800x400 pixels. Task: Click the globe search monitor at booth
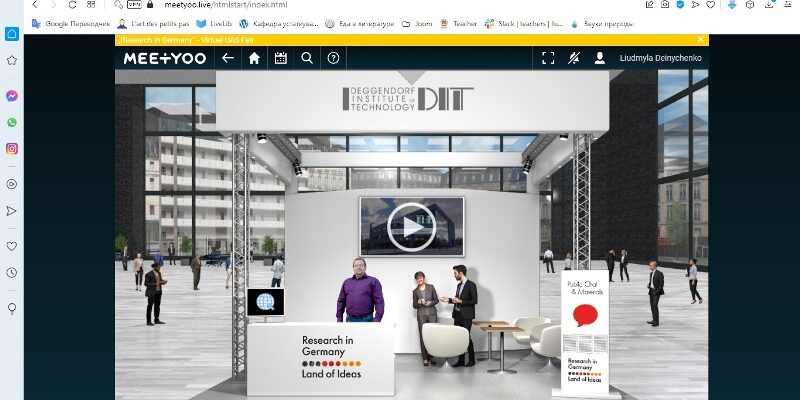coord(265,303)
